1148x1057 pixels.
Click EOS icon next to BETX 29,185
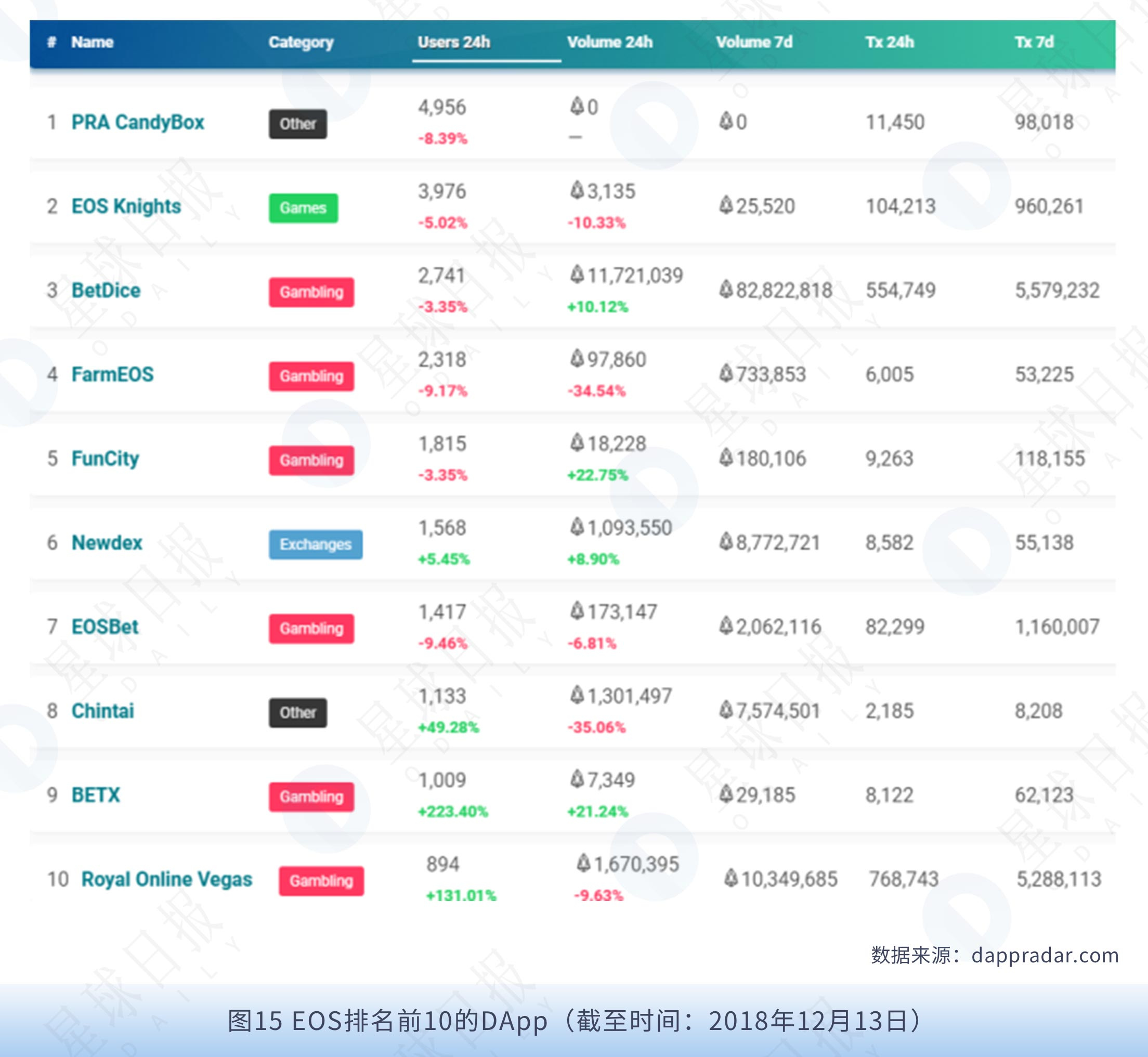[x=726, y=794]
